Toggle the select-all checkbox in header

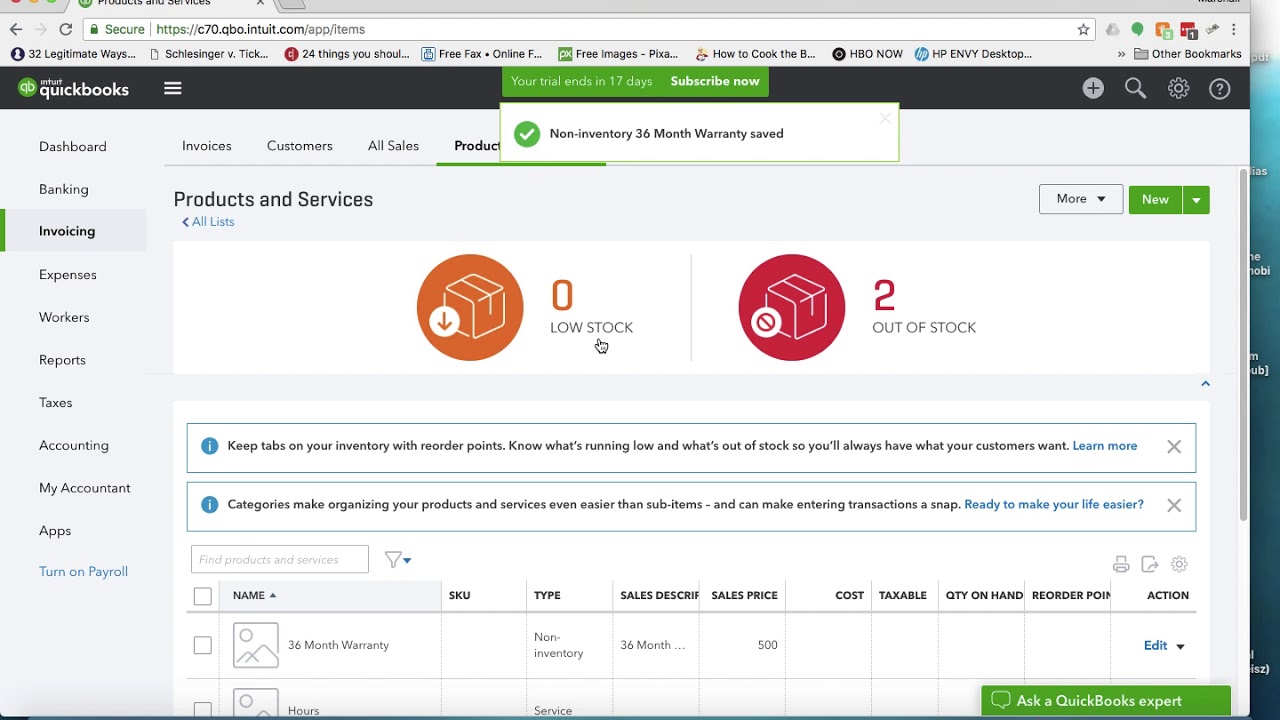pos(203,596)
